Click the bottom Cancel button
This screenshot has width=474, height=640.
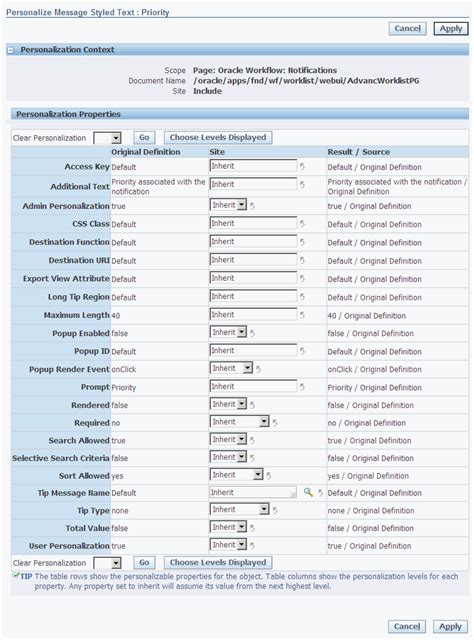(407, 626)
